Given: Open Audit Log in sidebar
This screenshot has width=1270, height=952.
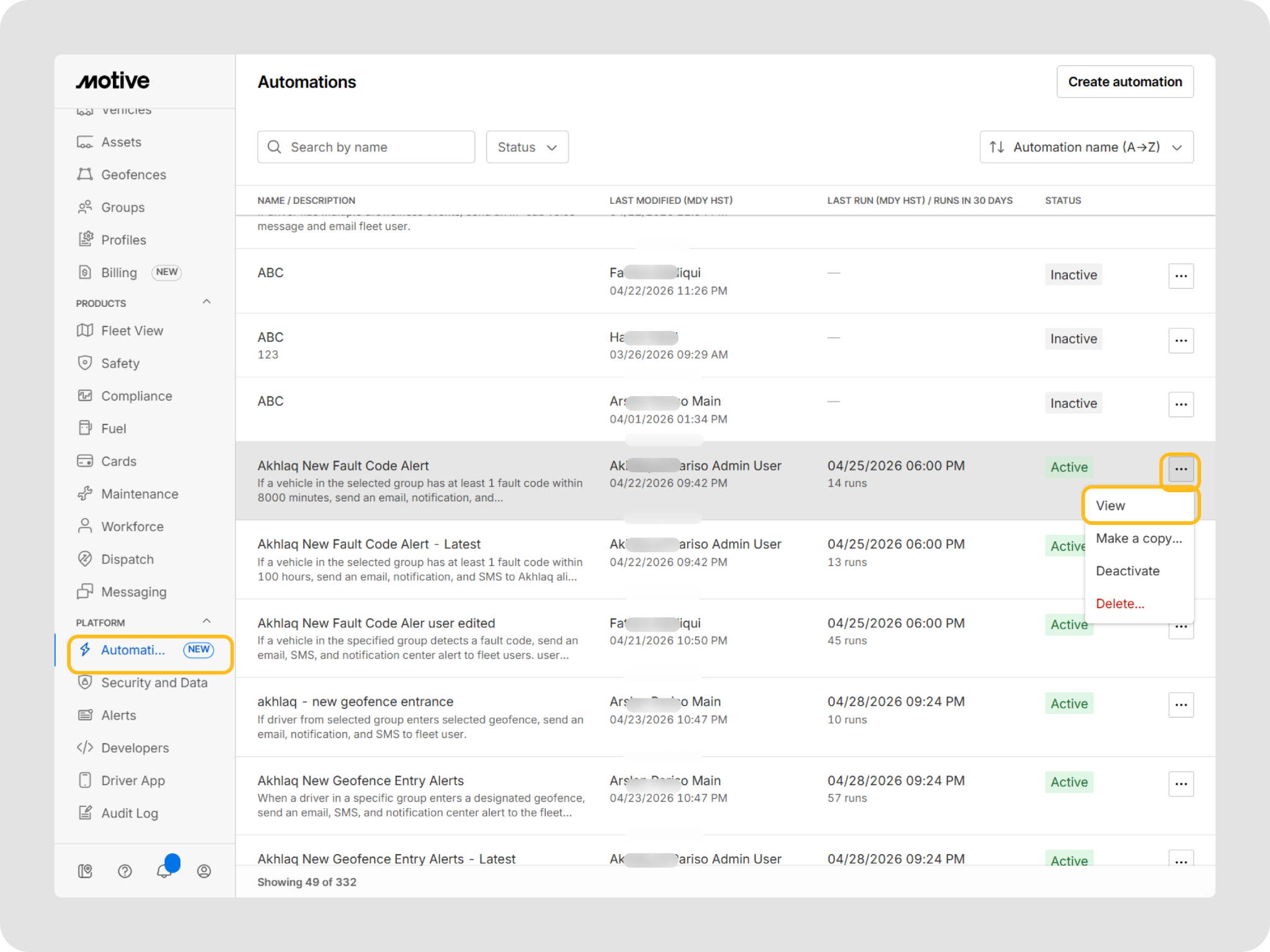Looking at the screenshot, I should coord(129,813).
